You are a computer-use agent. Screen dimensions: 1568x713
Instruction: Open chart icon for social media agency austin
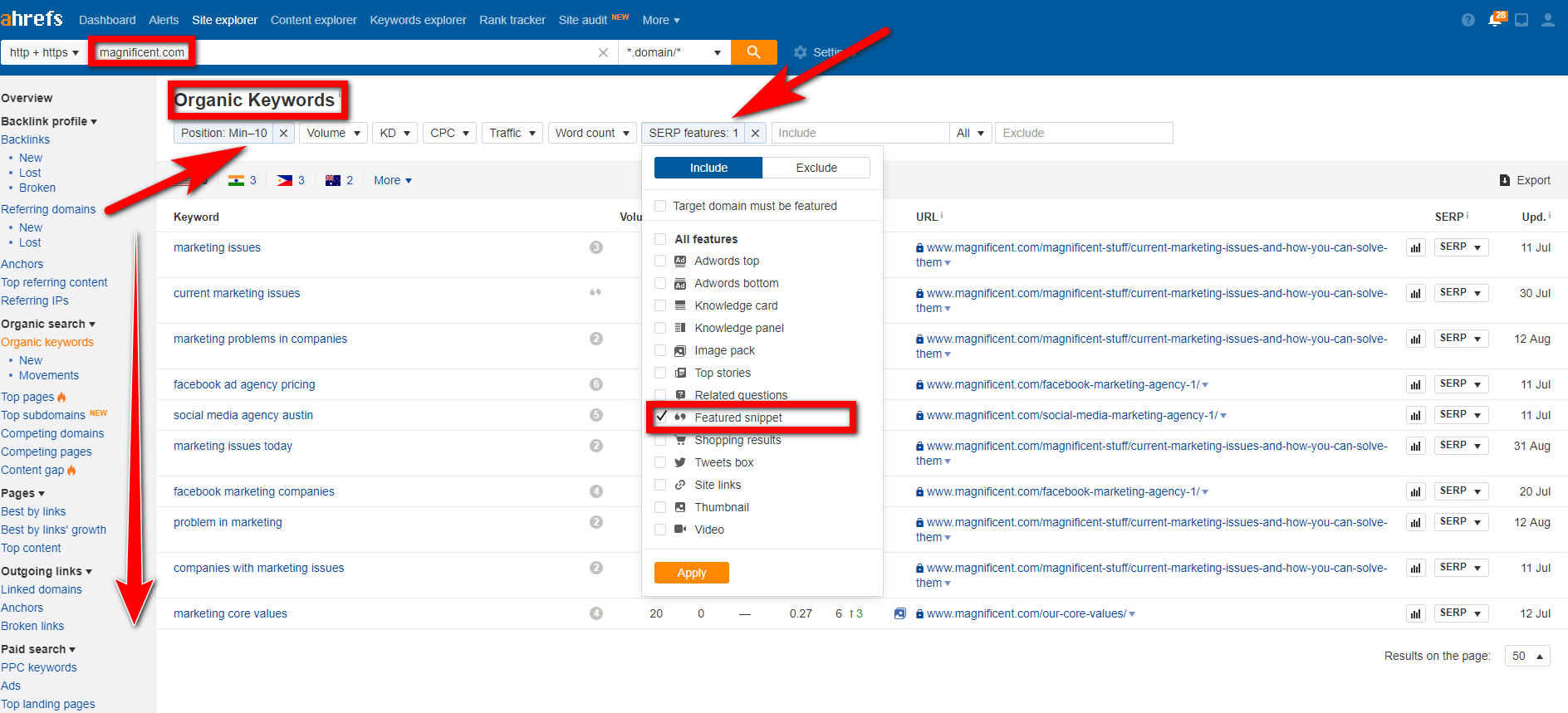pos(1415,415)
